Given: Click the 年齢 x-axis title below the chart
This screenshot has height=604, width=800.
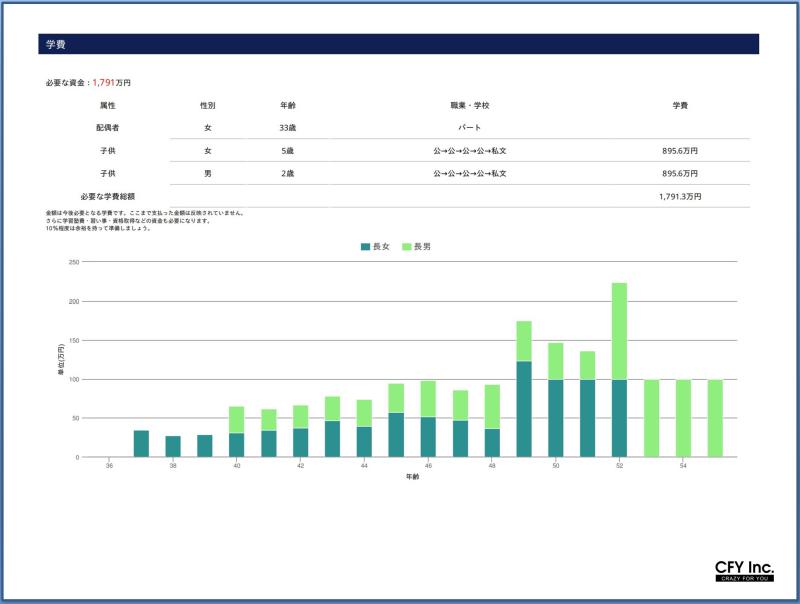Looking at the screenshot, I should pos(412,477).
